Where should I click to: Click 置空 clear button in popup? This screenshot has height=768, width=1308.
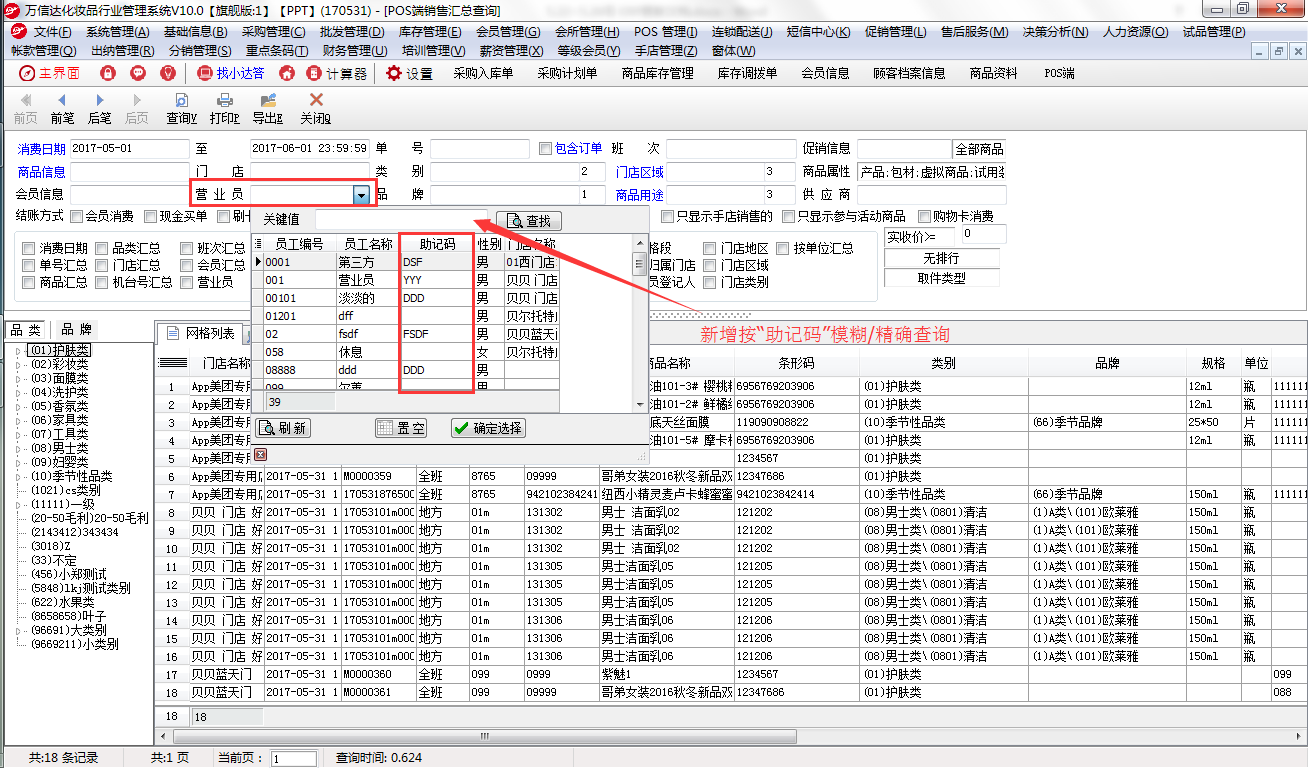point(401,428)
